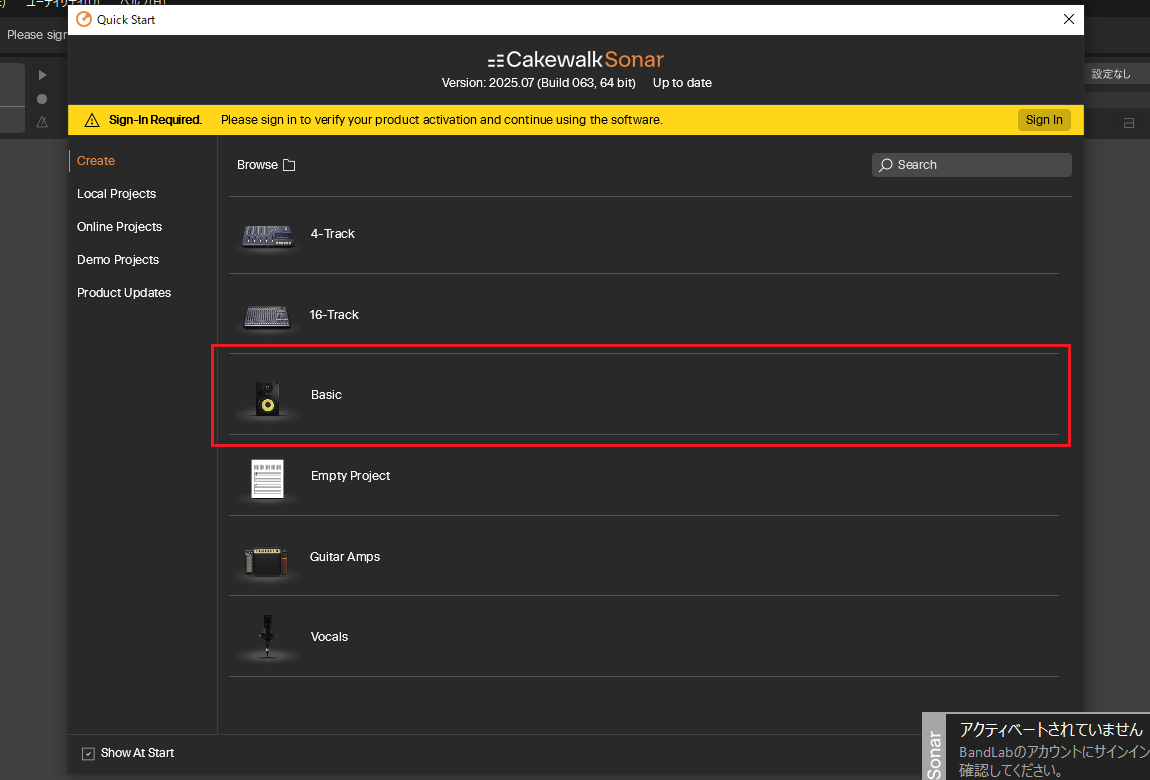Viewport: 1150px width, 780px height.
Task: Open the Product Updates section
Action: pos(124,292)
